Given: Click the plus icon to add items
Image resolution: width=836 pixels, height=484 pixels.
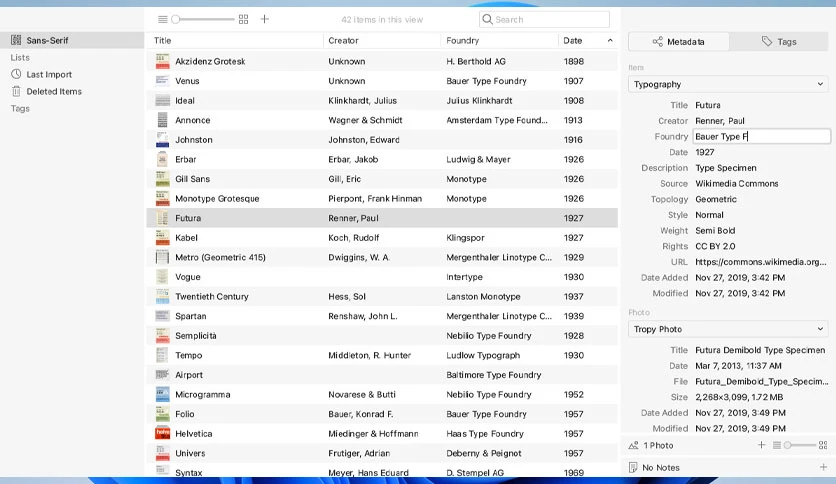Looking at the screenshot, I should (264, 19).
